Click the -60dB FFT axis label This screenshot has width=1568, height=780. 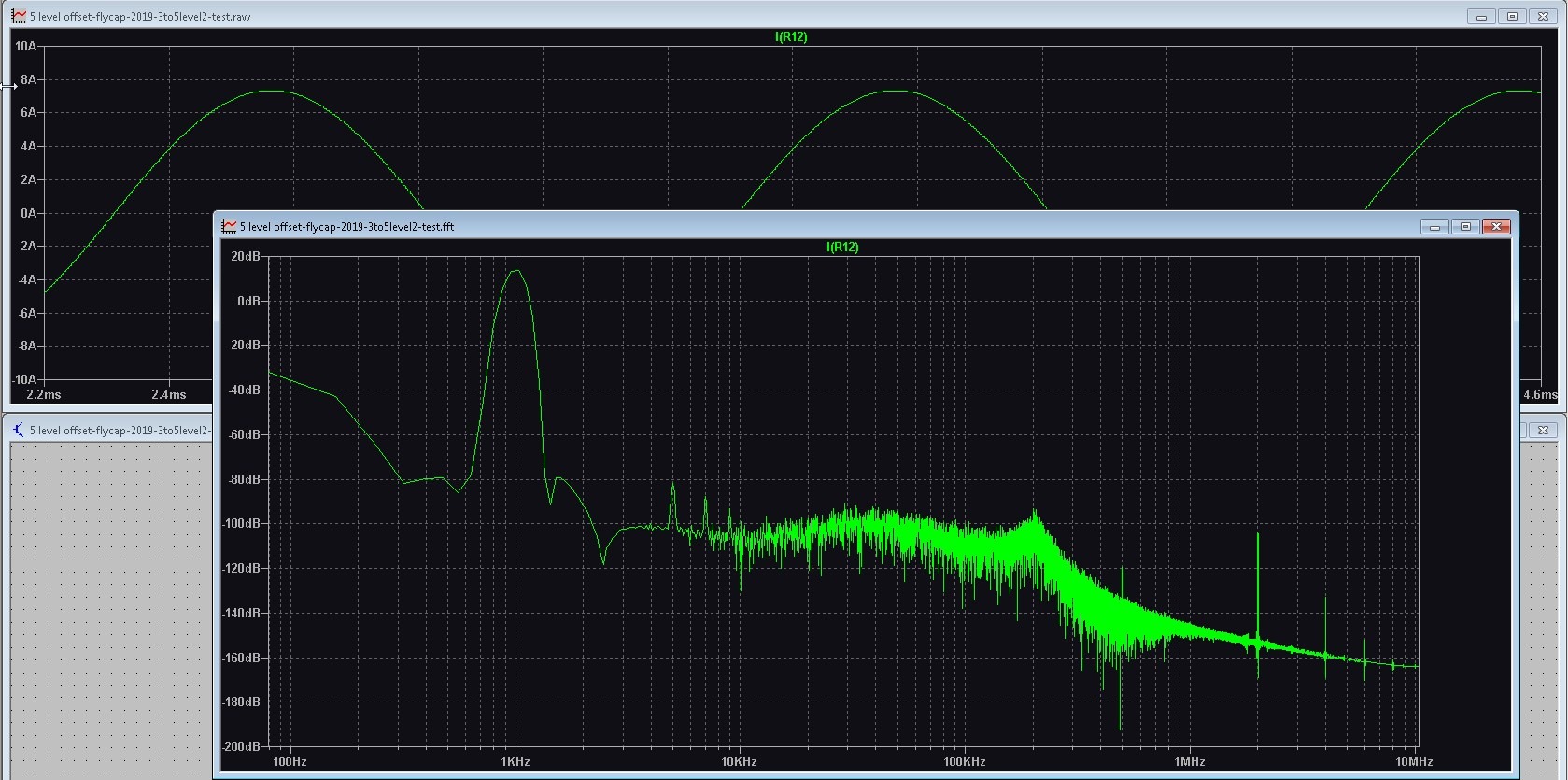pyautogui.click(x=244, y=434)
